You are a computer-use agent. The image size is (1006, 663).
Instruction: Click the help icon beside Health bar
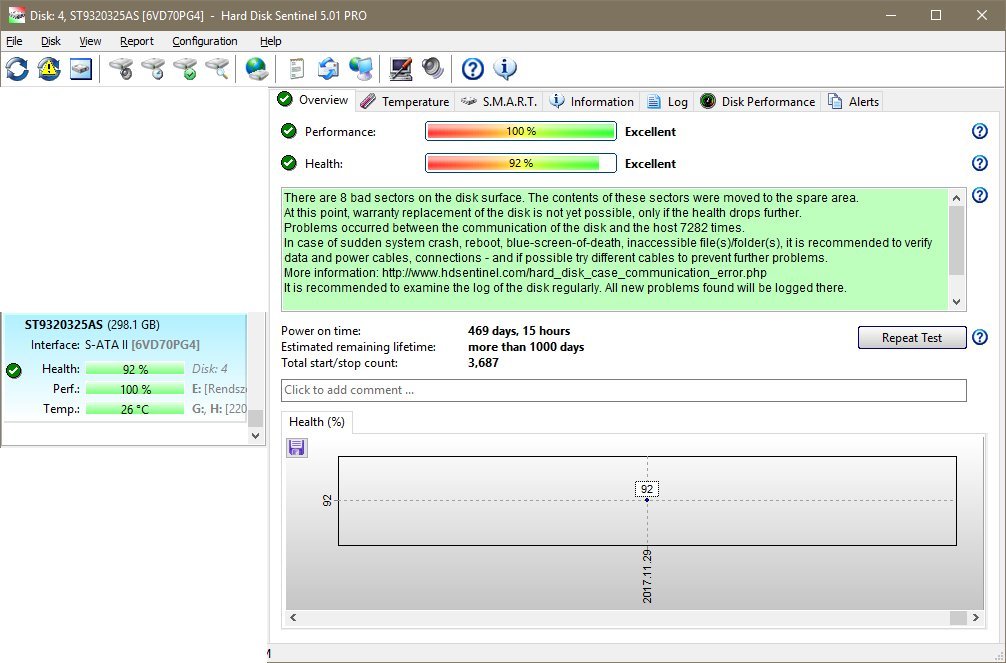tap(980, 163)
